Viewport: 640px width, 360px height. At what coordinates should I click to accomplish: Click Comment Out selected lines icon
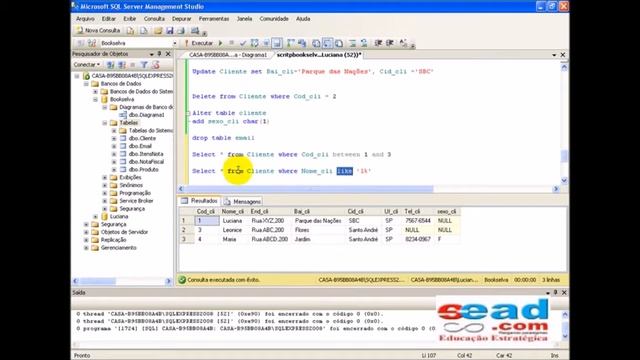pos(353,43)
